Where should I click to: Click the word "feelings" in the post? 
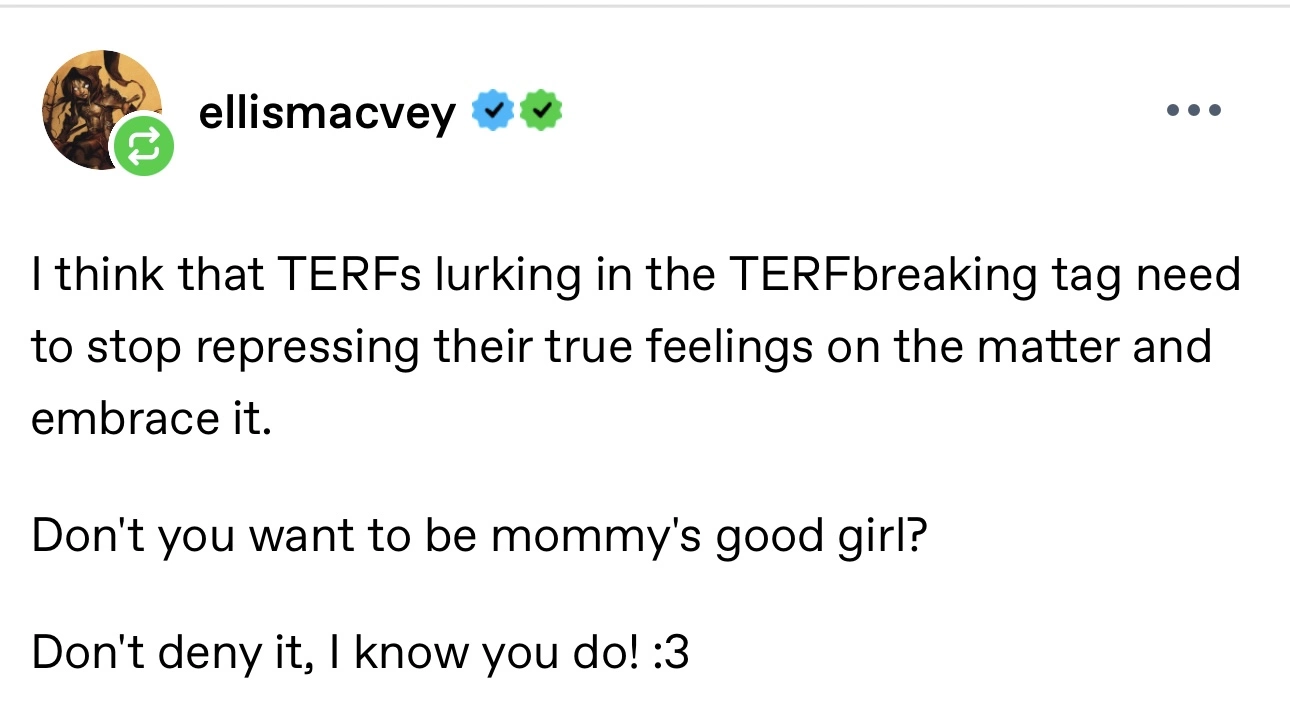[712, 346]
